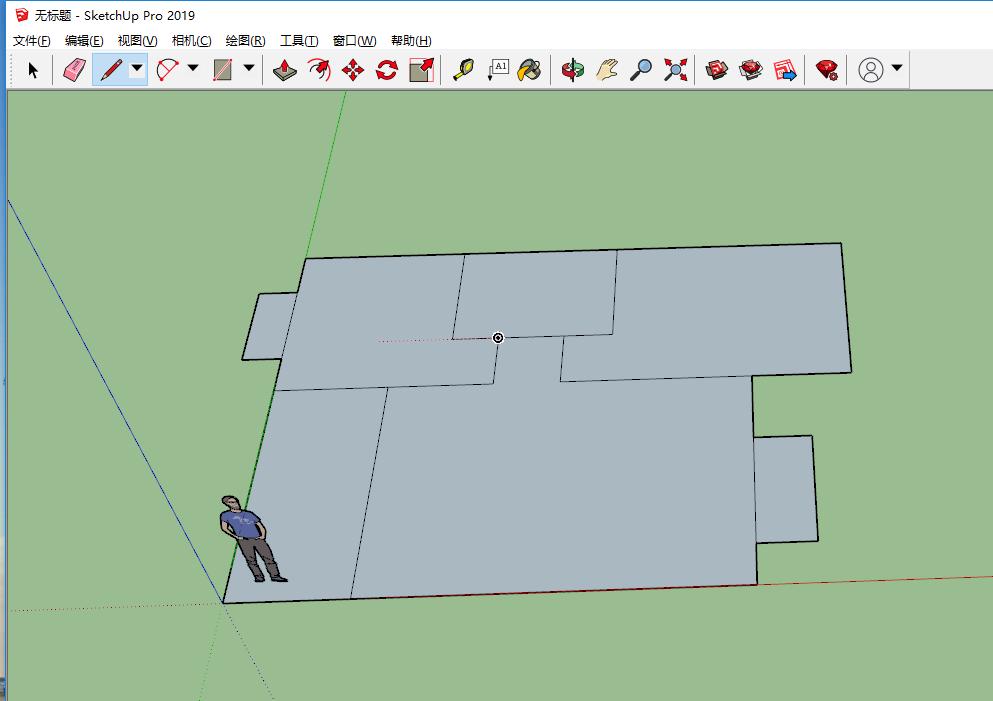Expand the Rectangle shape dropdown arrow
The image size is (993, 701).
[249, 70]
